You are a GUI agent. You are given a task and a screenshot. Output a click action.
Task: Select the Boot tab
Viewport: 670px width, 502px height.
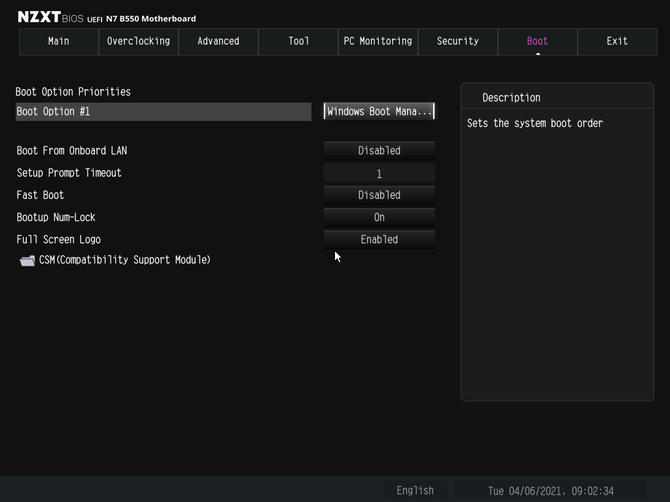[538, 41]
